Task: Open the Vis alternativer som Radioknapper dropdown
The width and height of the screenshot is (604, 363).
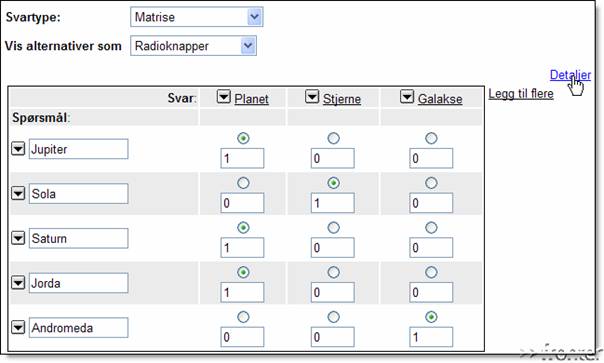Action: pyautogui.click(x=193, y=46)
